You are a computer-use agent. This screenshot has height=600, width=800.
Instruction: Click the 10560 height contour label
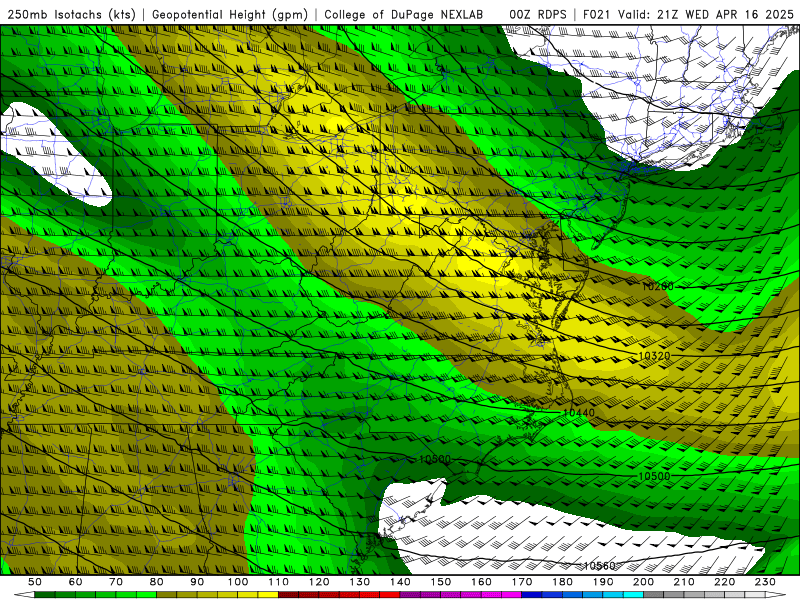pyautogui.click(x=599, y=566)
